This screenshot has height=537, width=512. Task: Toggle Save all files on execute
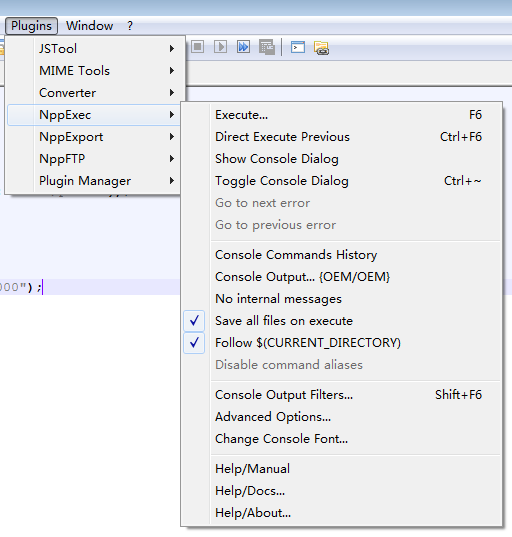[x=341, y=321]
